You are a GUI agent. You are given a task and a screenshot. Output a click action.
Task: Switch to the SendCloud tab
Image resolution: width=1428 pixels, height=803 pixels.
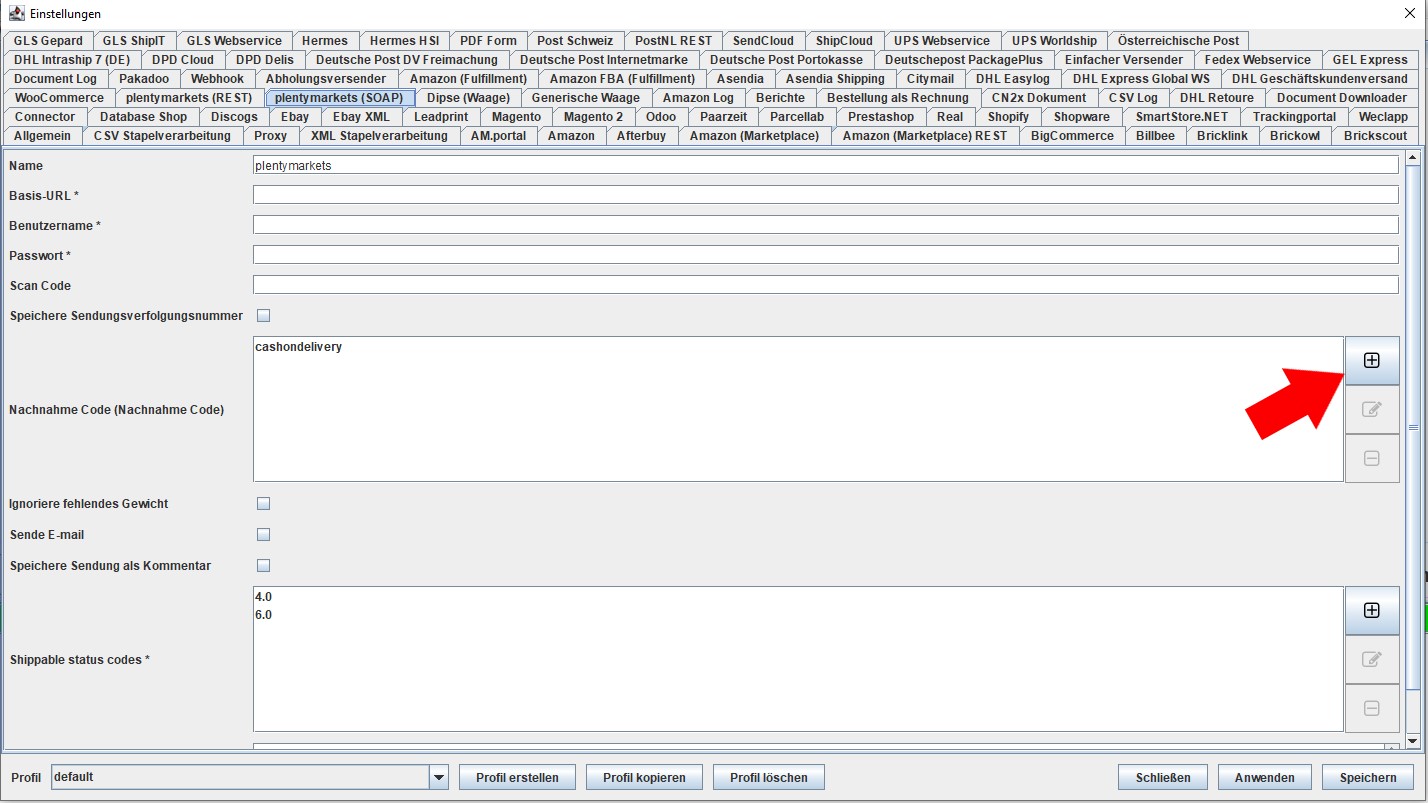click(x=763, y=41)
